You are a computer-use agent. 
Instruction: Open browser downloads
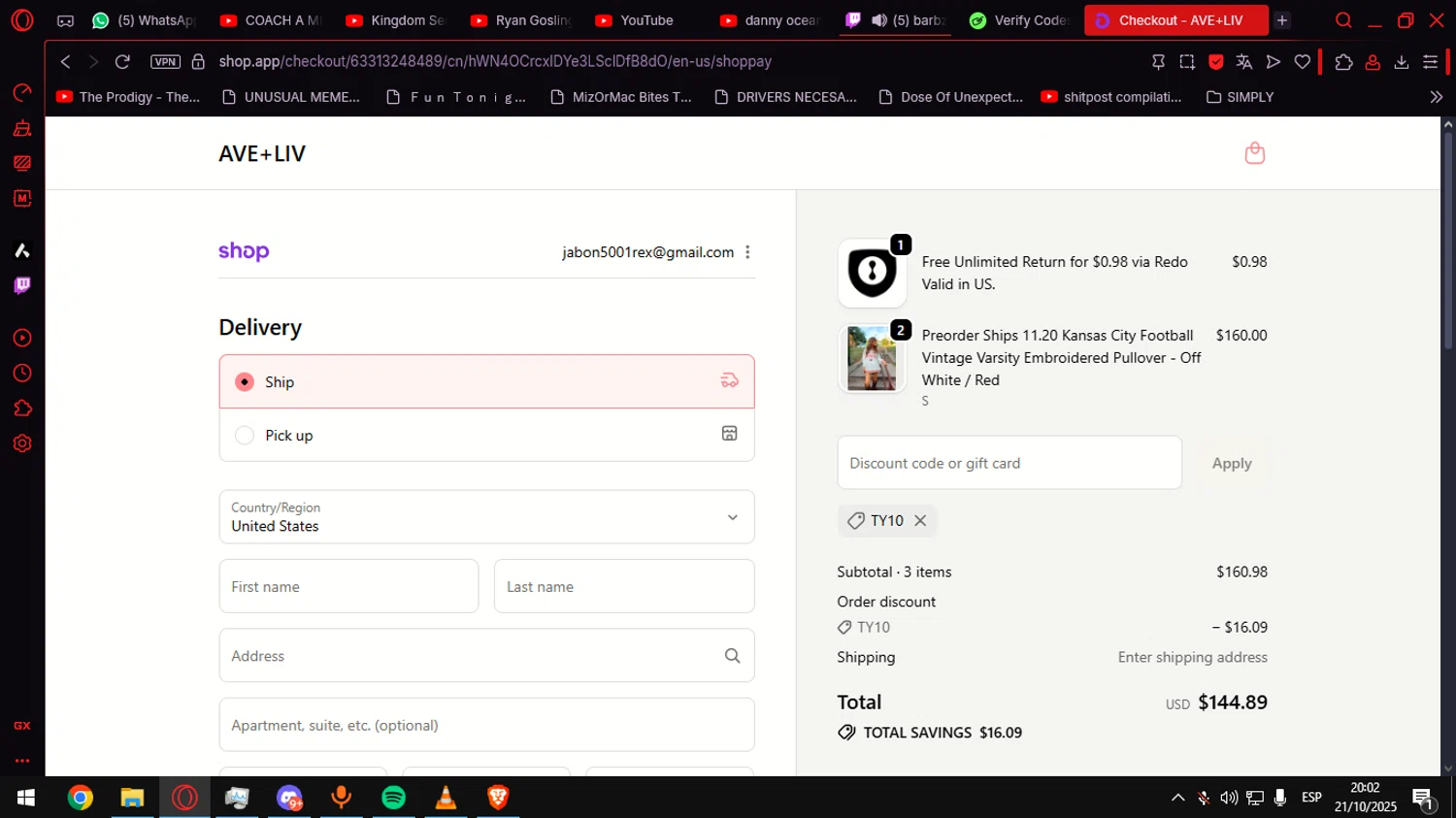[1402, 61]
